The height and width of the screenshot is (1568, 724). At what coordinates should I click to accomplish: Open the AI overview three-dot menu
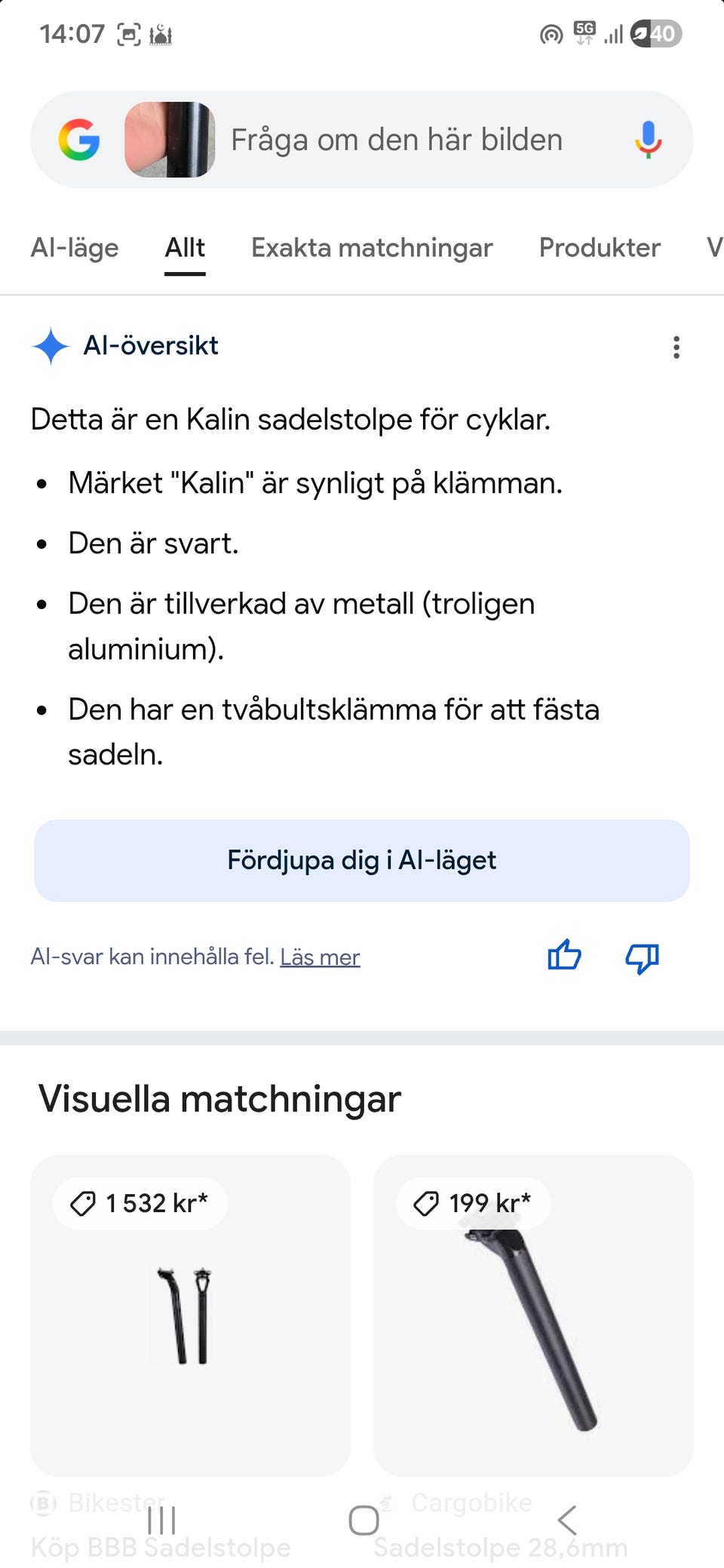(676, 347)
